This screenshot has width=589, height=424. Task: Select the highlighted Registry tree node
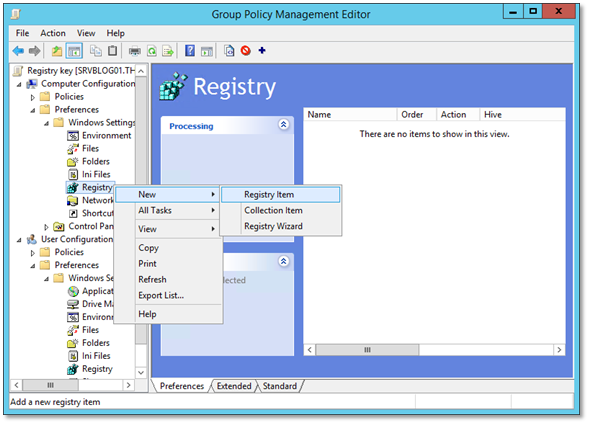point(90,187)
